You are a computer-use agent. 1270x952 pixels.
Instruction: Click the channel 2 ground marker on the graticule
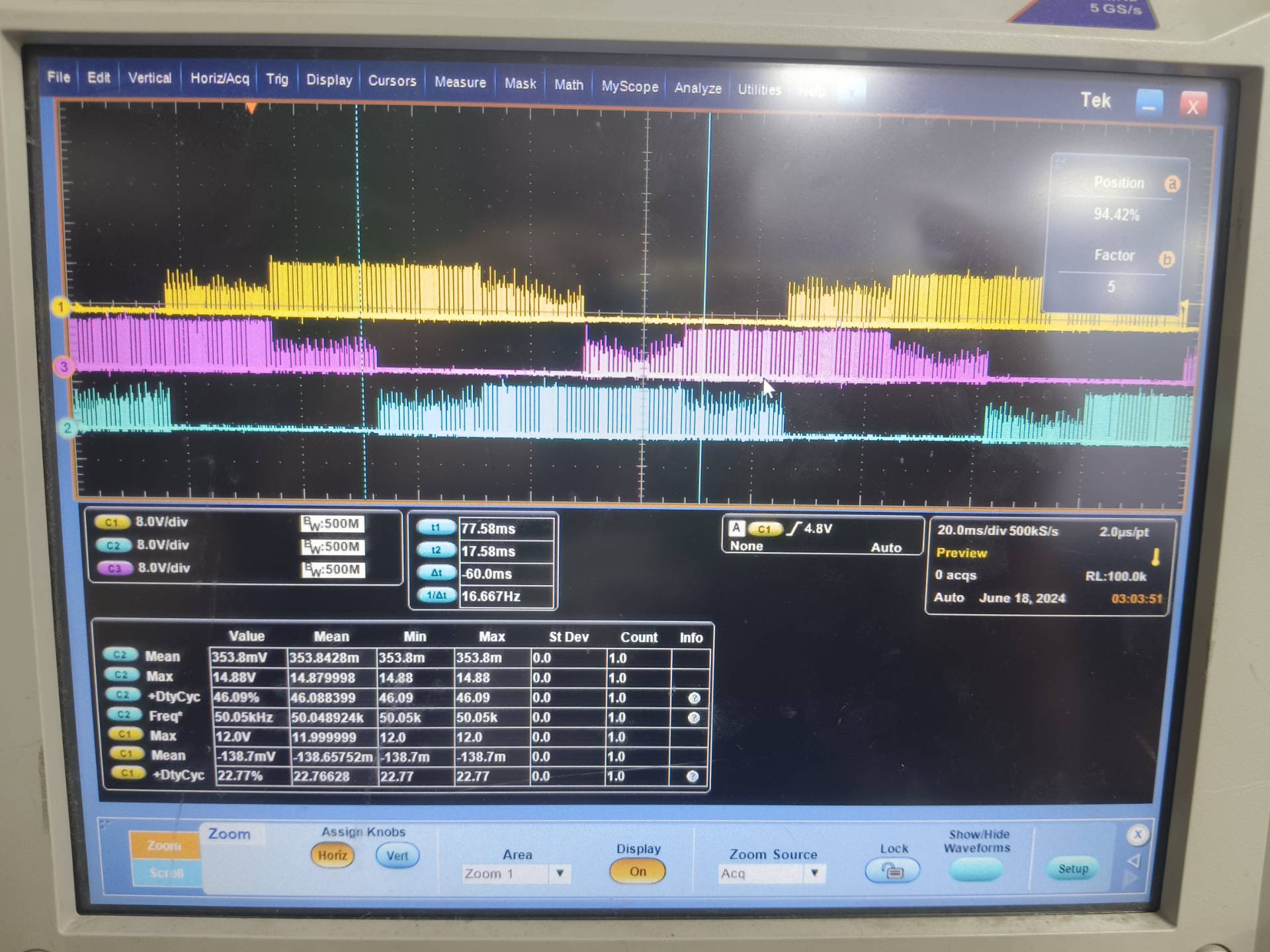coord(67,428)
